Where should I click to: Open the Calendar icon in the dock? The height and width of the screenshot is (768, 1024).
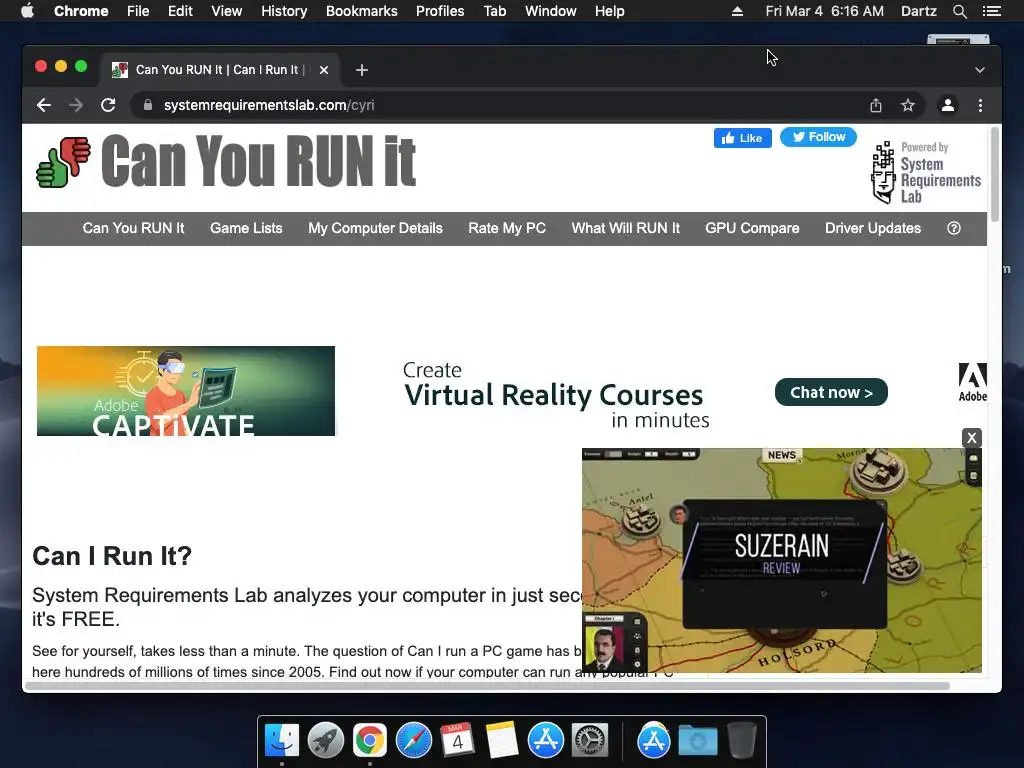(458, 741)
